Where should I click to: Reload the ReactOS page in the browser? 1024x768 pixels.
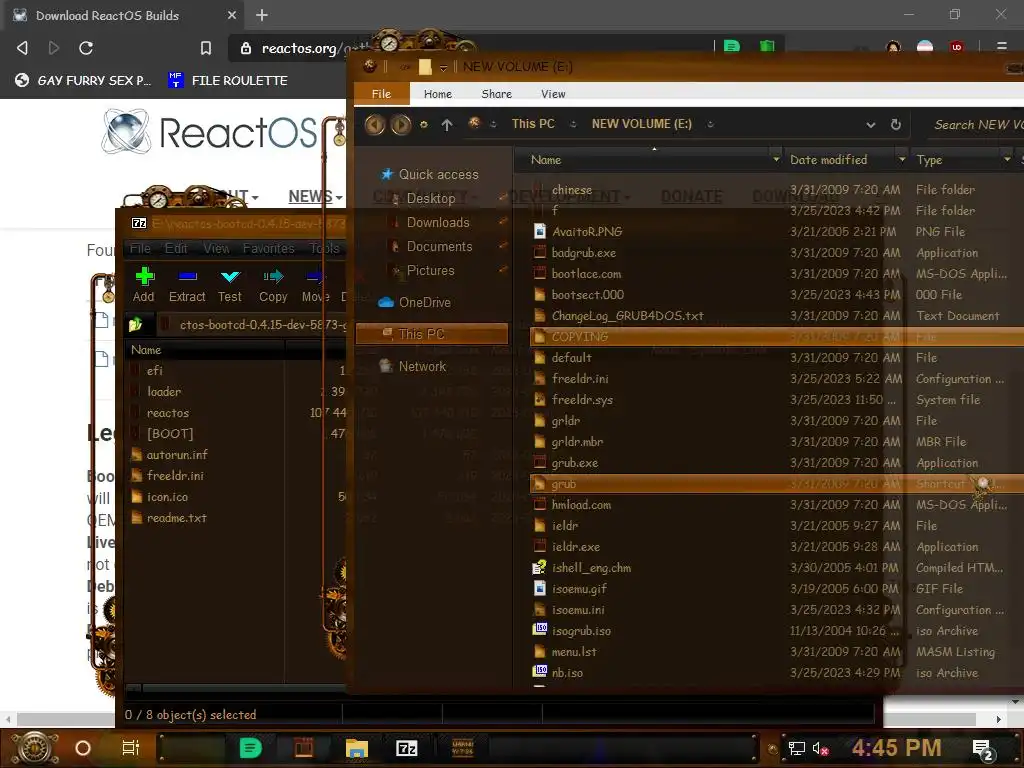(86, 48)
